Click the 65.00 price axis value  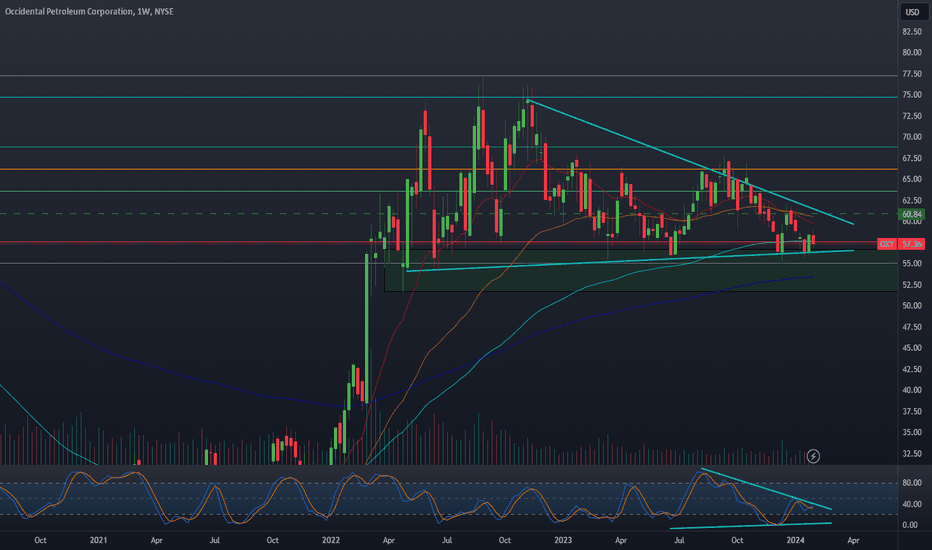[x=912, y=179]
